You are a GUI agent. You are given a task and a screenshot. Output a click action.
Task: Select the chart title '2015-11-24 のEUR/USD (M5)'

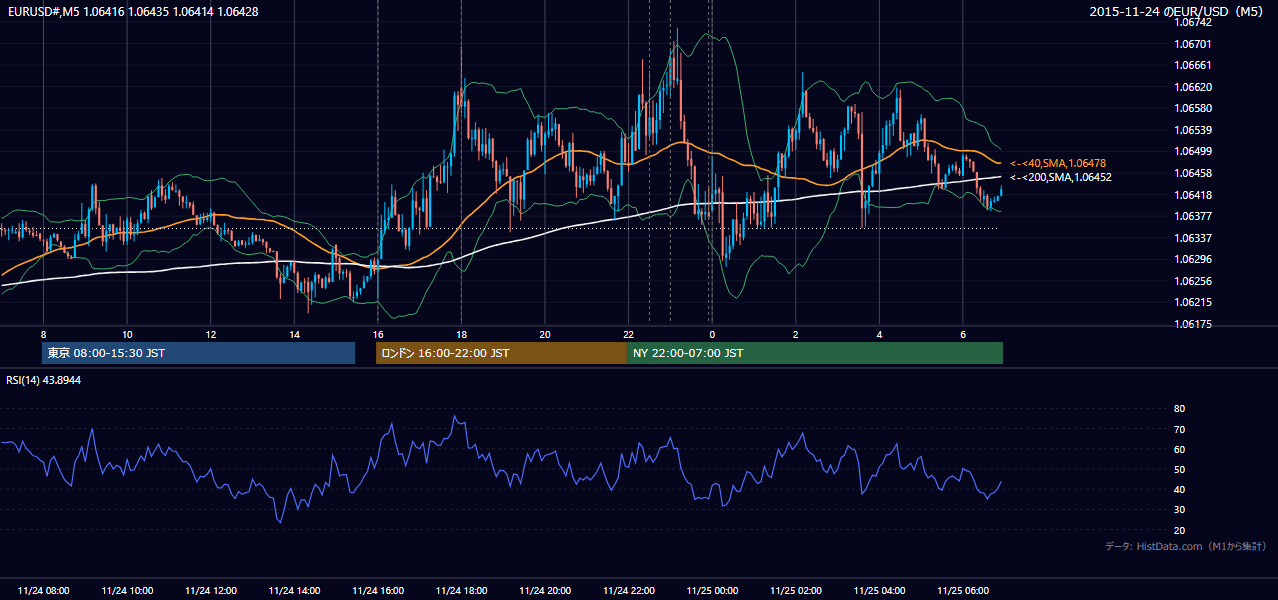click(1178, 12)
